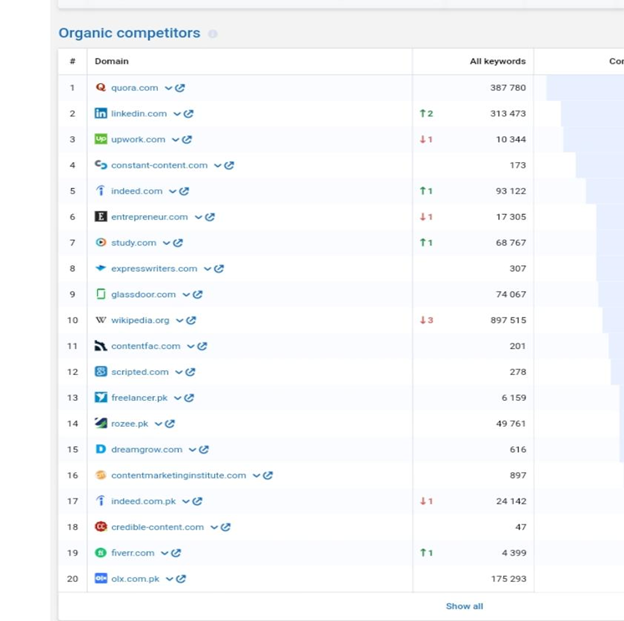The image size is (624, 621).
Task: Click the Quora favicon logo
Action: 101,87
